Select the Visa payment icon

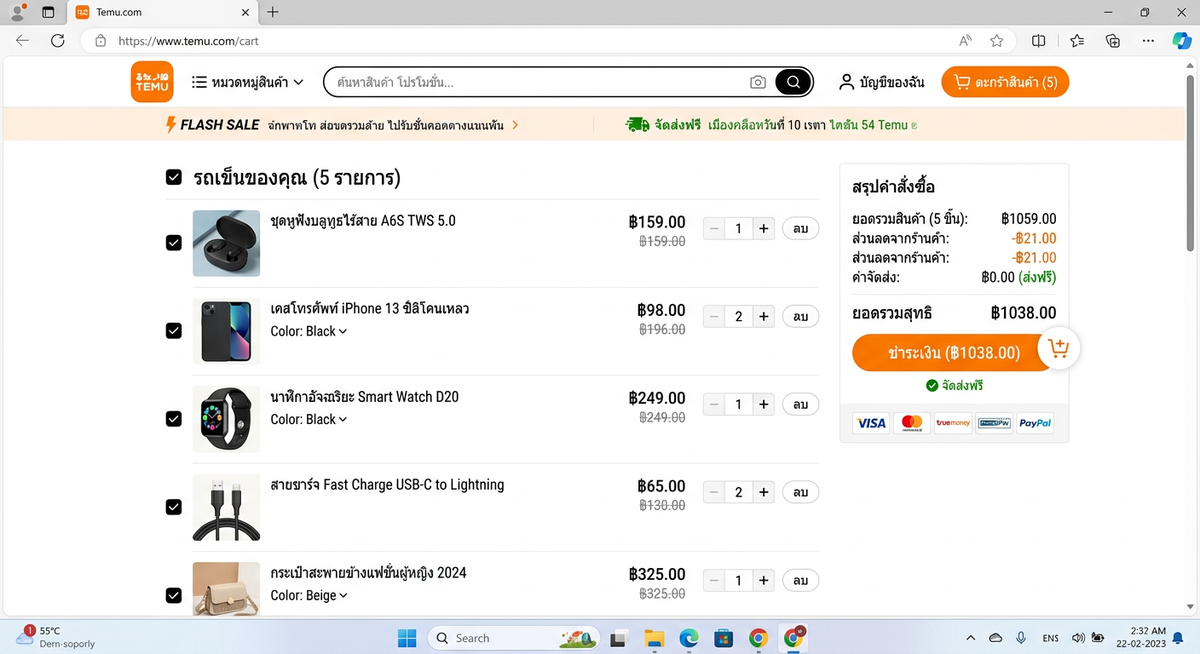click(x=871, y=423)
